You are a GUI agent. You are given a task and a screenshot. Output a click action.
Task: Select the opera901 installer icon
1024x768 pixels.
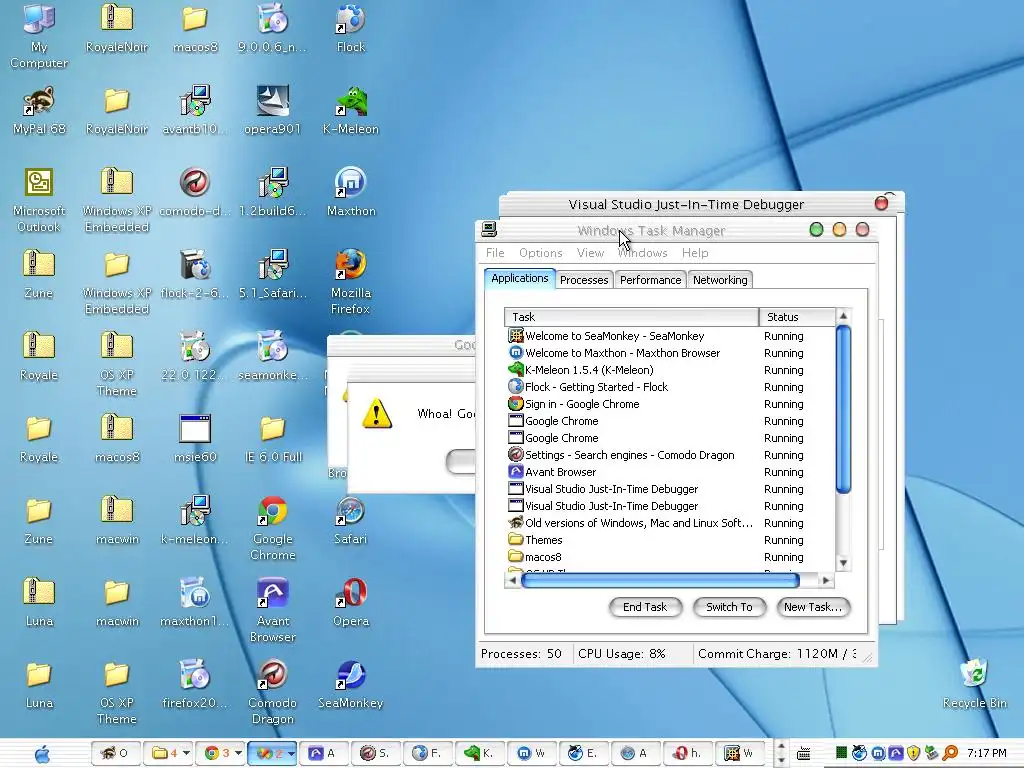(273, 110)
